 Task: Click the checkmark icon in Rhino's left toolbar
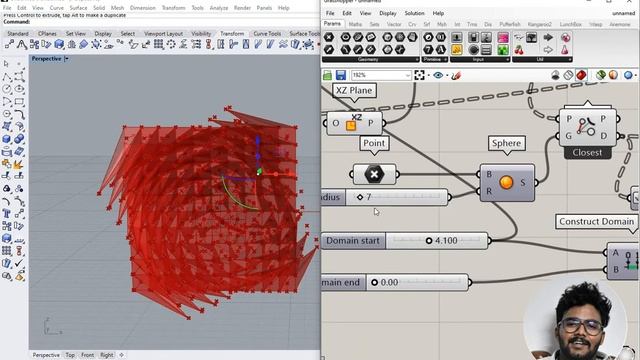tap(19, 263)
